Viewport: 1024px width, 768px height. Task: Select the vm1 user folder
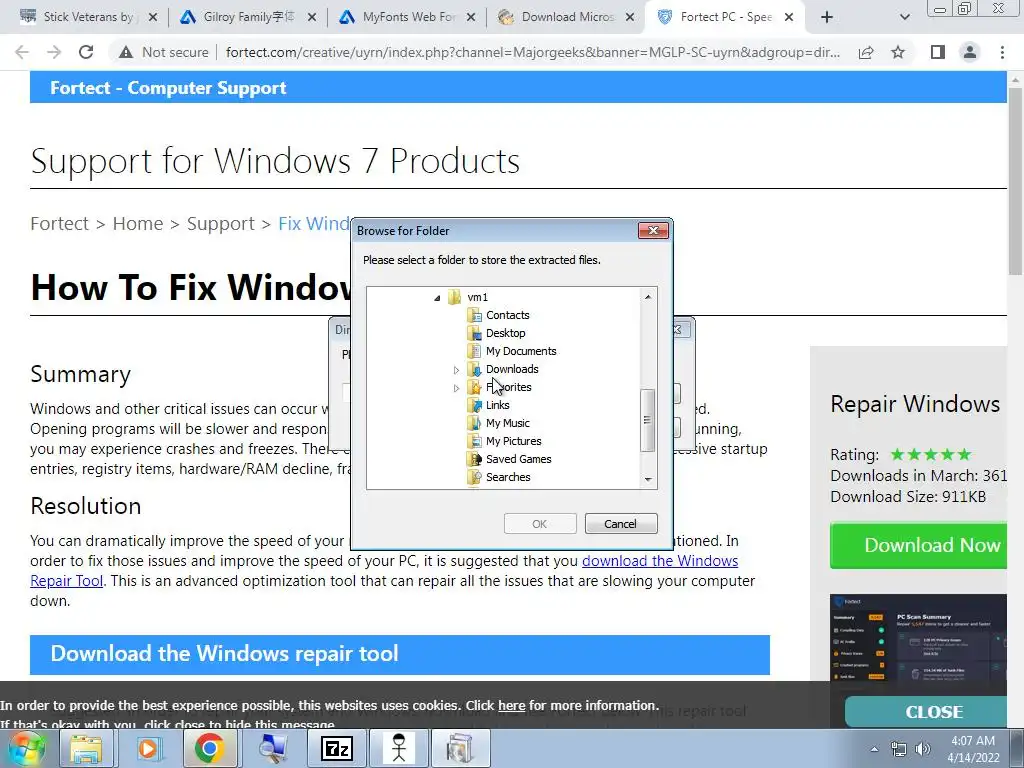pyautogui.click(x=477, y=297)
